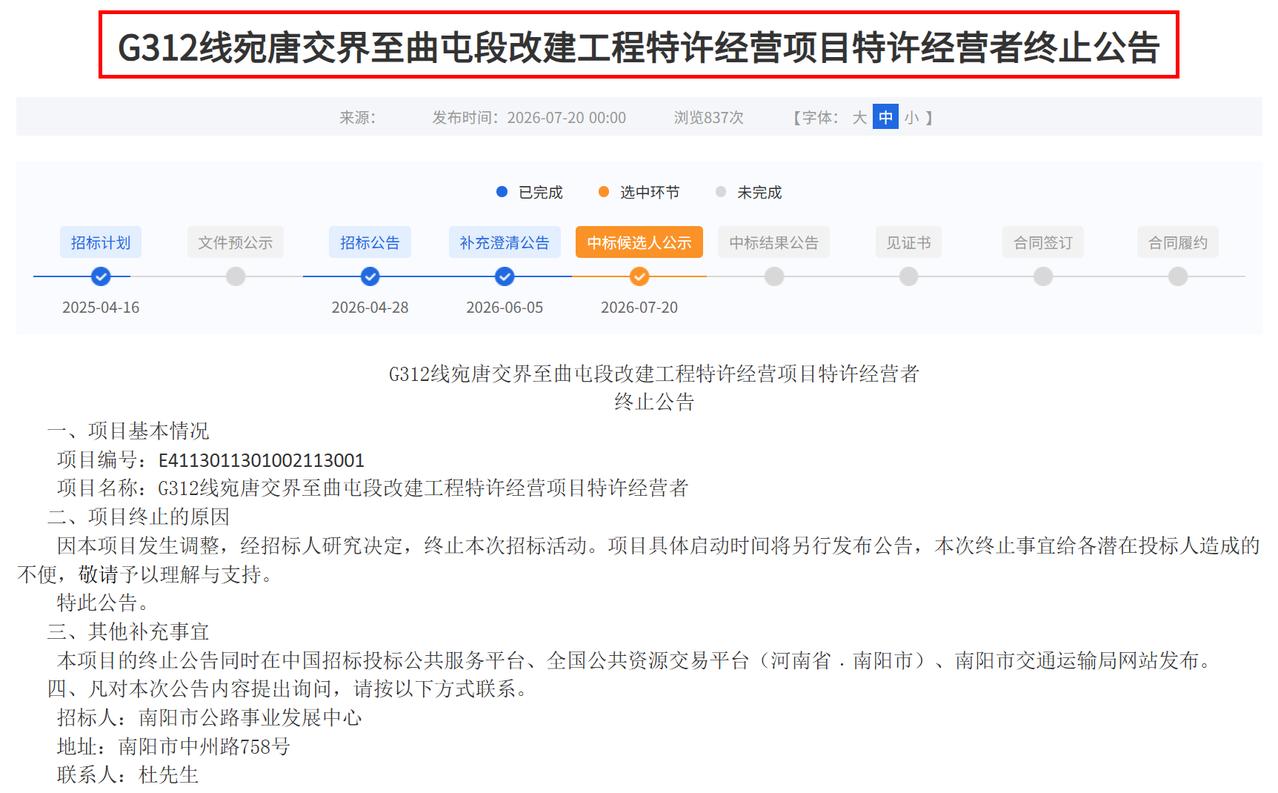Open the 中标候选人公示 stage tab
This screenshot has height=793, width=1278.
[x=639, y=242]
